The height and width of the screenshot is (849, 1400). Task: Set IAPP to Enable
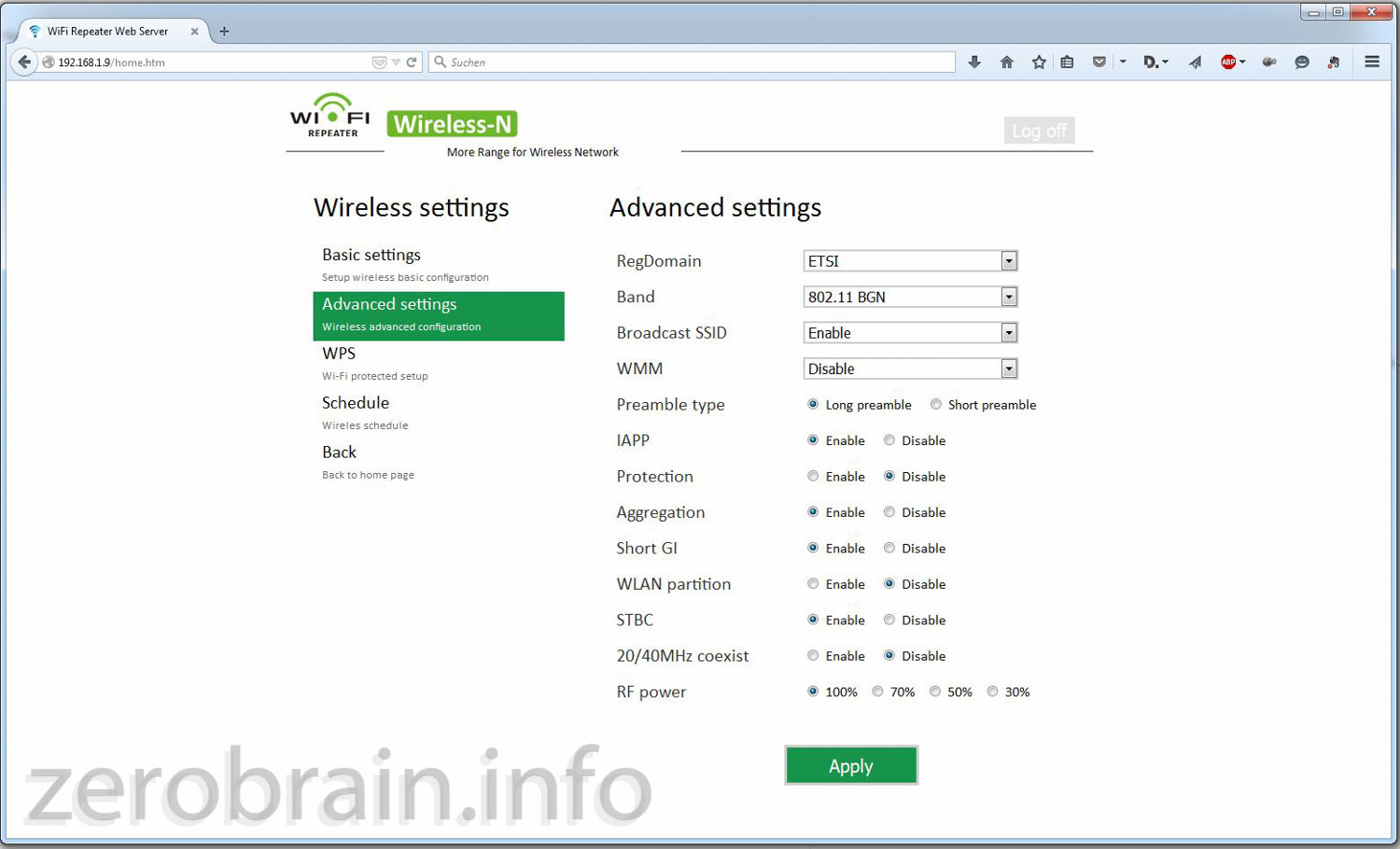[813, 440]
